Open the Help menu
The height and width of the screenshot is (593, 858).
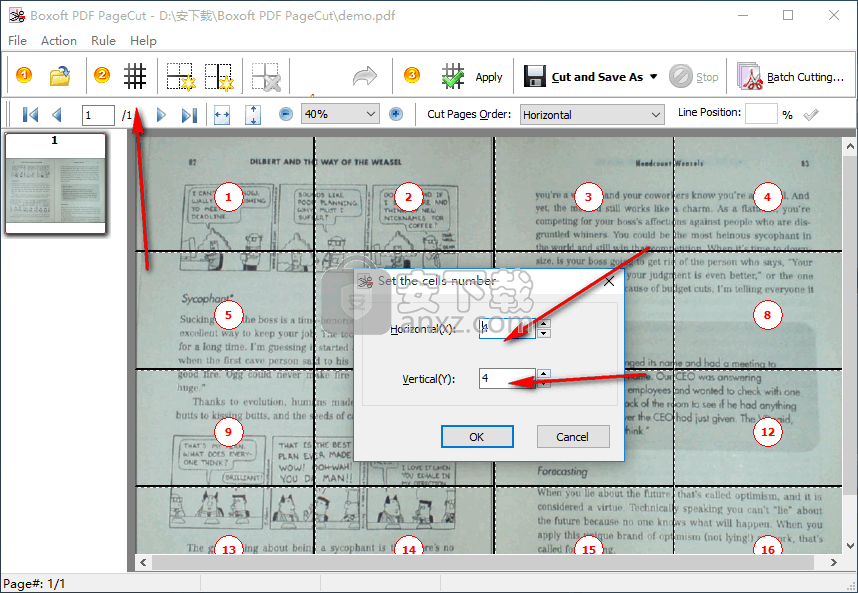tap(143, 40)
